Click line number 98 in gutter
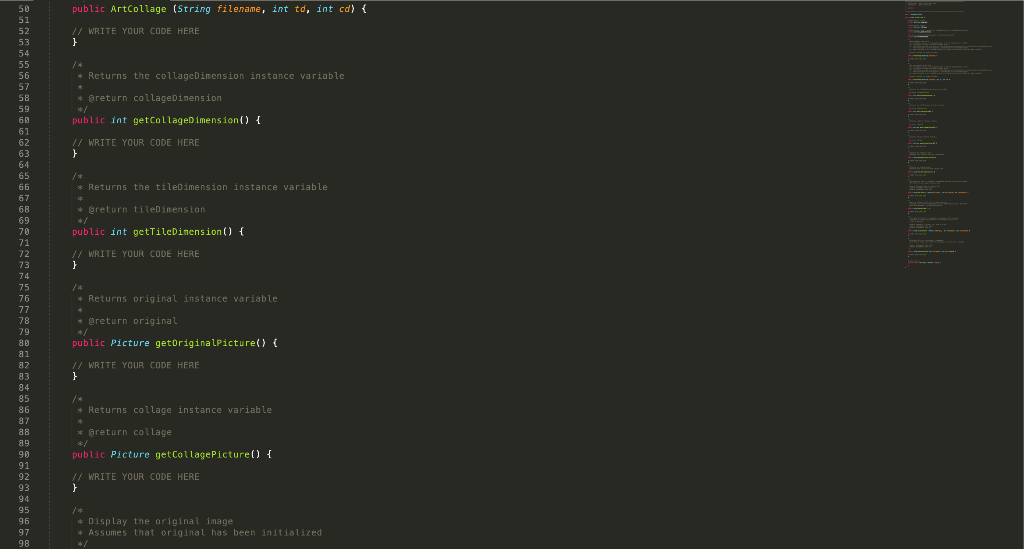The image size is (1024, 549). (x=24, y=544)
